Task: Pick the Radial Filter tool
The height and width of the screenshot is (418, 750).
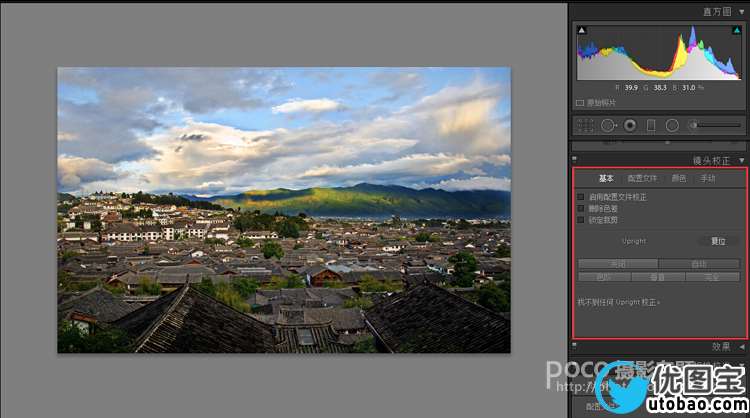Action: pyautogui.click(x=672, y=125)
